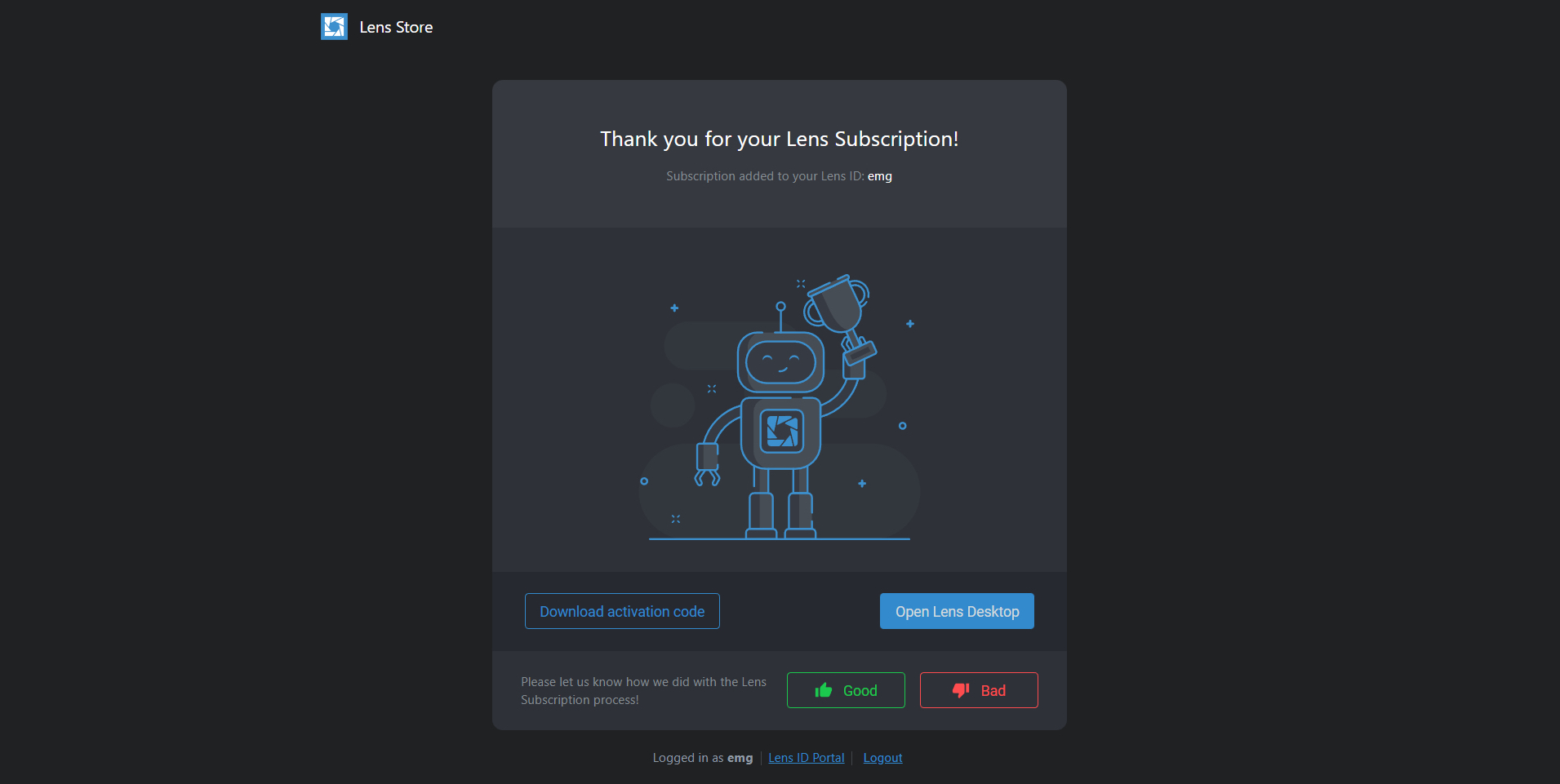Click the 'Thank you for your Lens Subscription!' heading
Viewport: 1560px width, 784px height.
coord(780,139)
